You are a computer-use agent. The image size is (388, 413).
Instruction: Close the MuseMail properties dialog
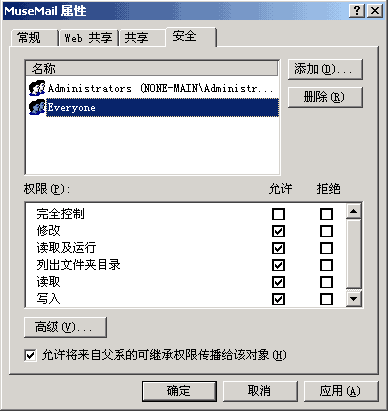point(375,11)
